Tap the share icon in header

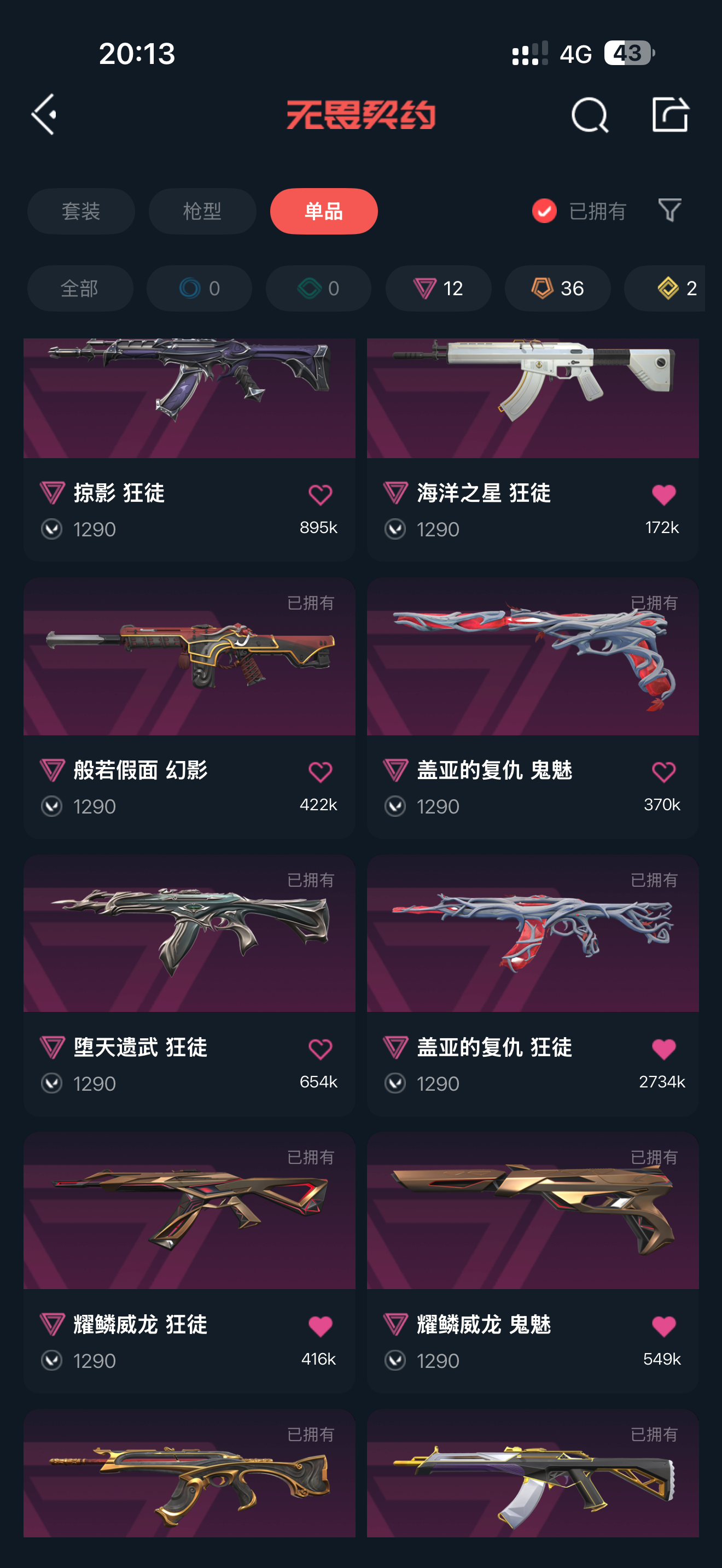670,114
